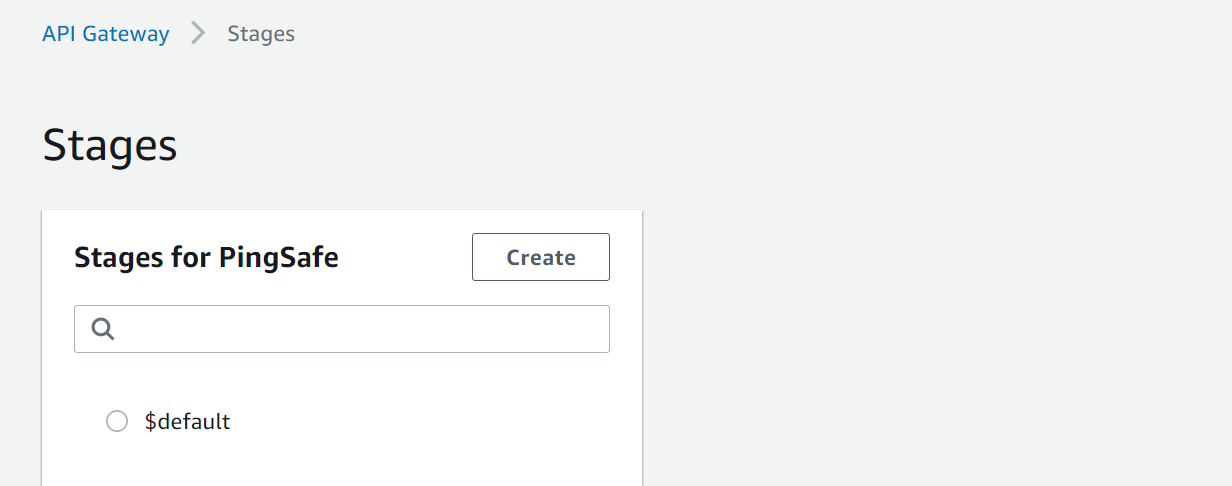The width and height of the screenshot is (1232, 486).
Task: Click the $default text label in list
Action: coord(187,421)
